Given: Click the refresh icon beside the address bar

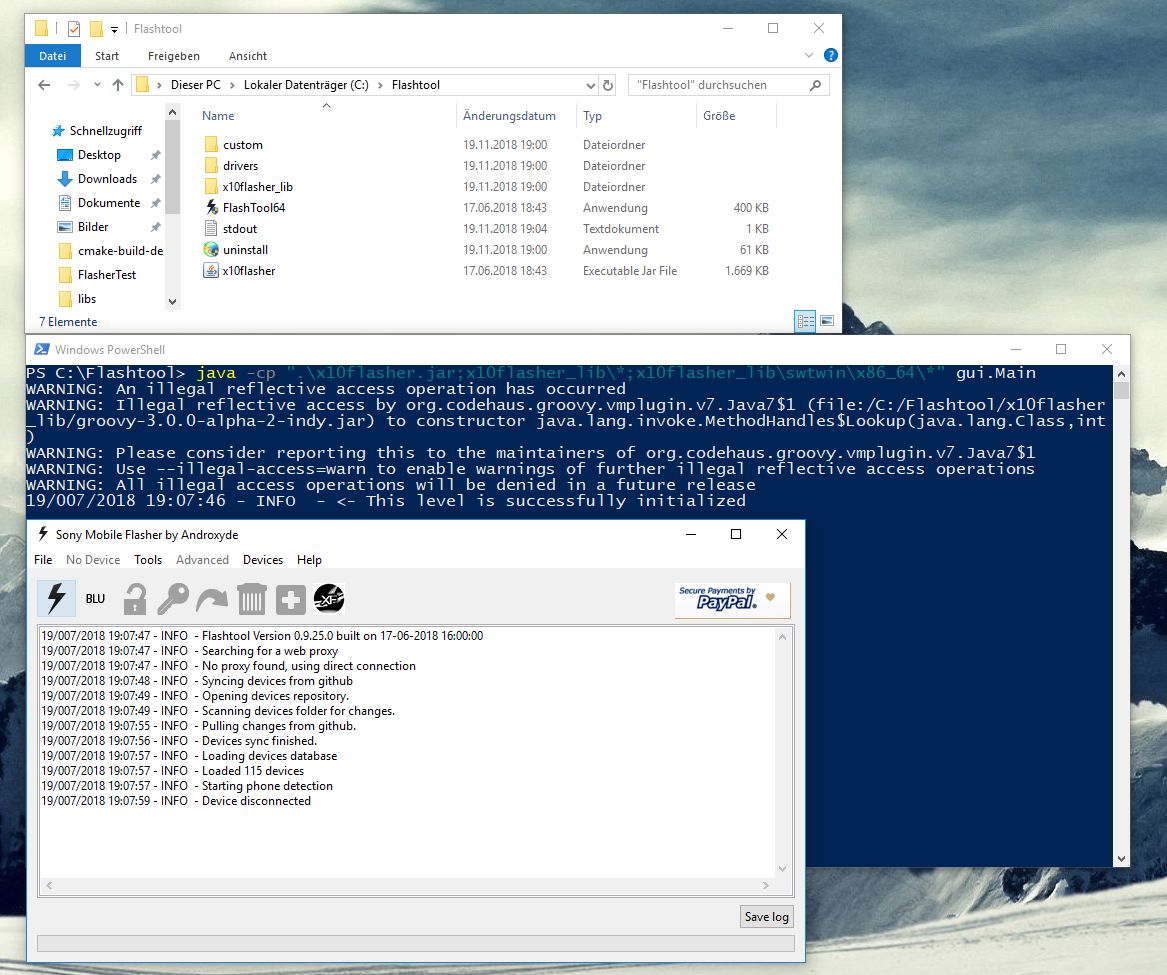Looking at the screenshot, I should (x=608, y=86).
